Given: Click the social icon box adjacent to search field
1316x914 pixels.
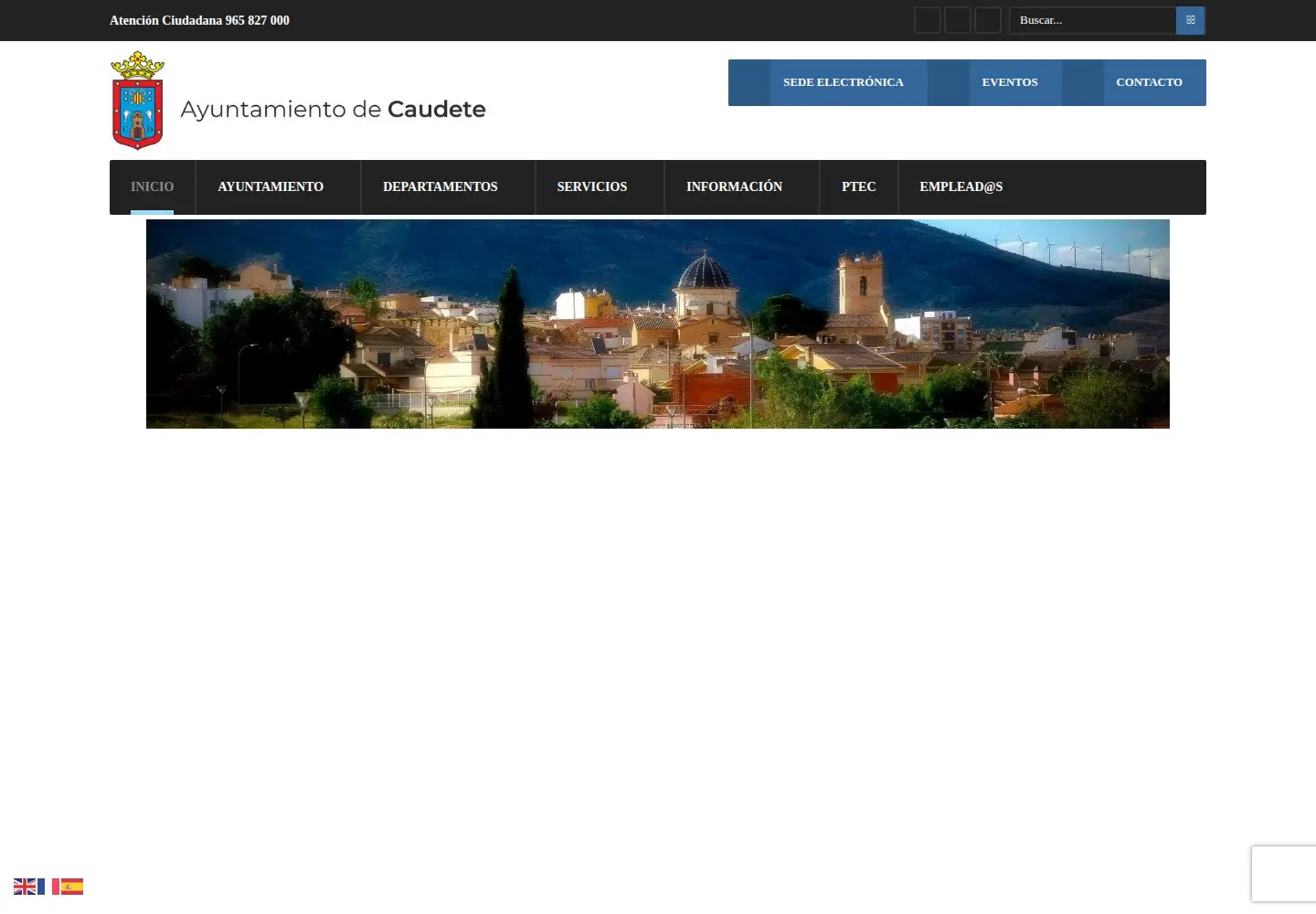Looking at the screenshot, I should [988, 20].
